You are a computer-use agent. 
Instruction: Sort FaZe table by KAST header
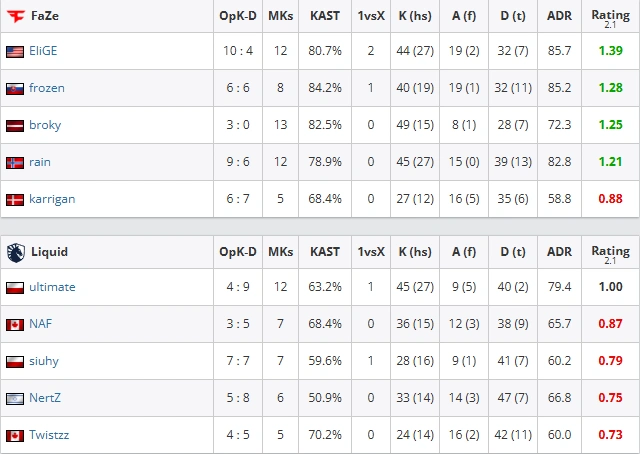click(325, 16)
